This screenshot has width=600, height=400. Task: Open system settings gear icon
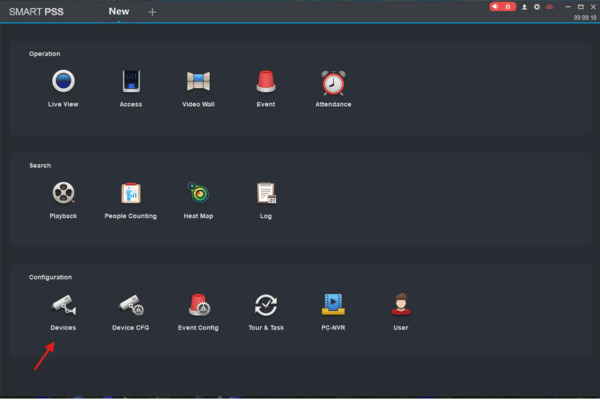pos(537,7)
